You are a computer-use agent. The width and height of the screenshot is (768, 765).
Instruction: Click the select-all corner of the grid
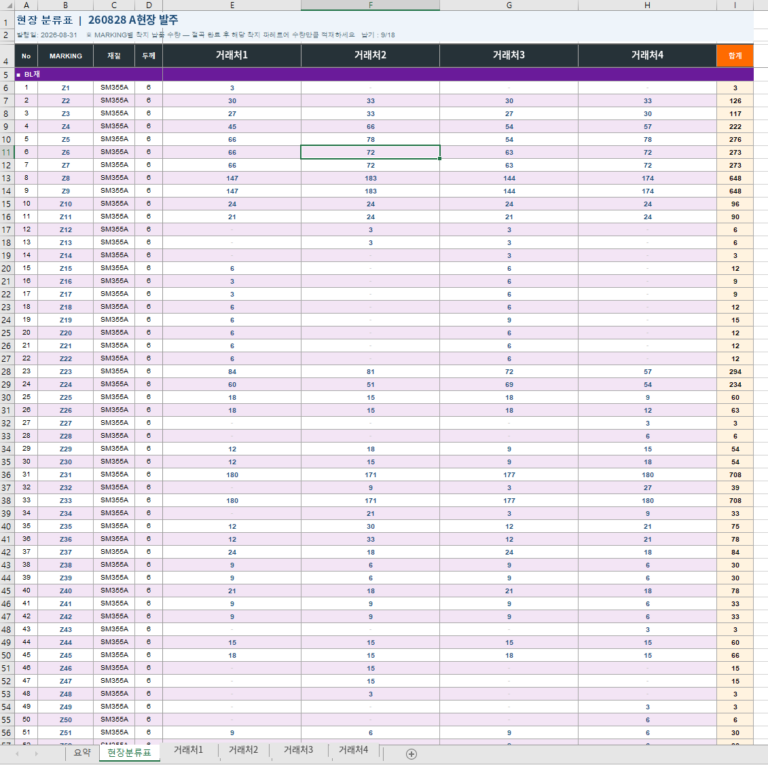pyautogui.click(x=7, y=5)
